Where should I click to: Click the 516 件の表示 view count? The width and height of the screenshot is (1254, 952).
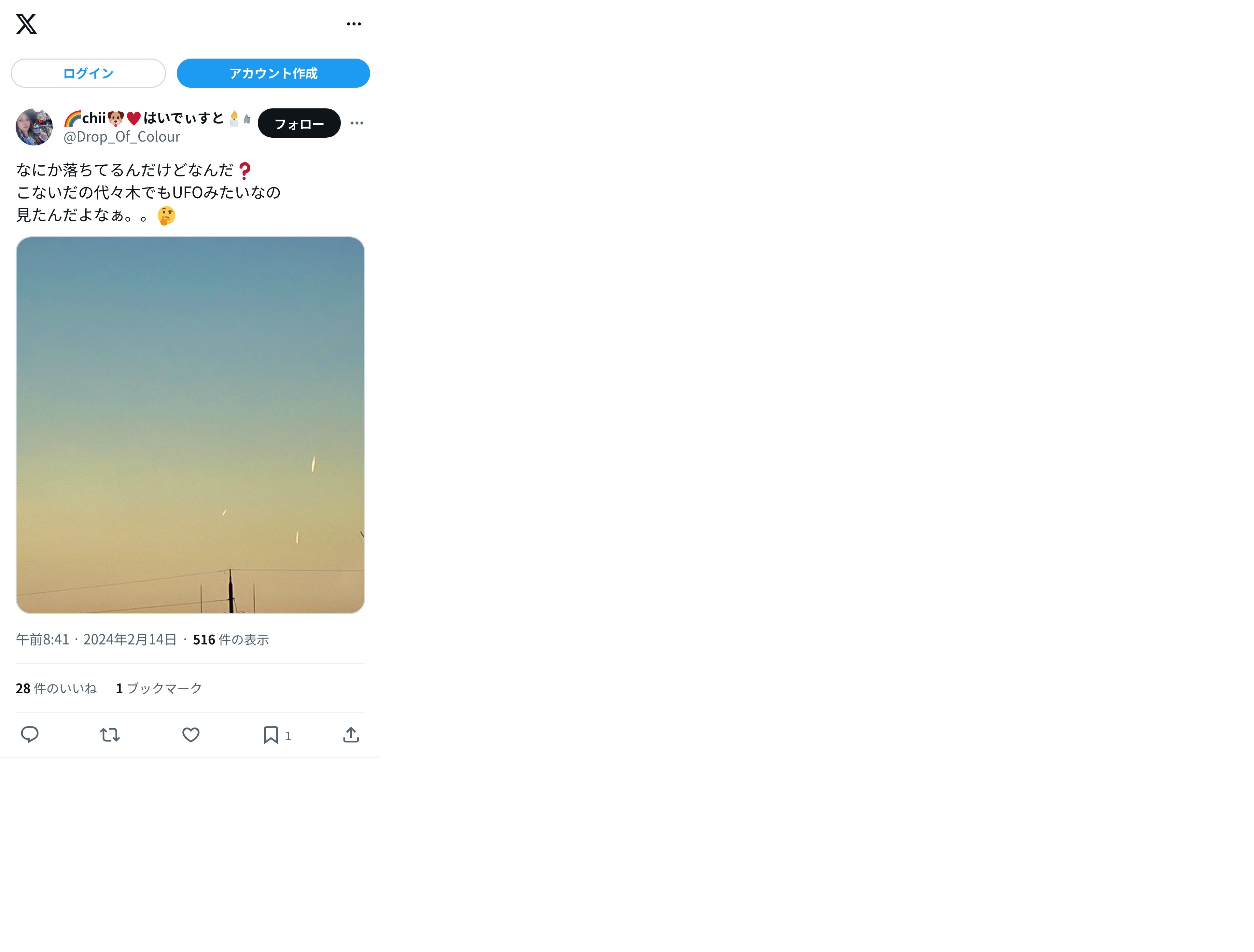coord(231,639)
